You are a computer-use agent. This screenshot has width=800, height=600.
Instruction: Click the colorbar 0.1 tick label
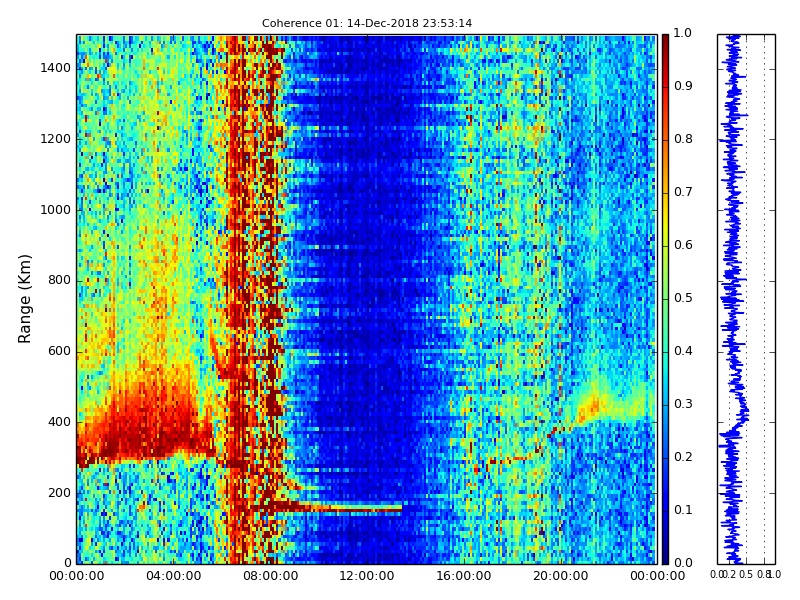click(x=683, y=510)
